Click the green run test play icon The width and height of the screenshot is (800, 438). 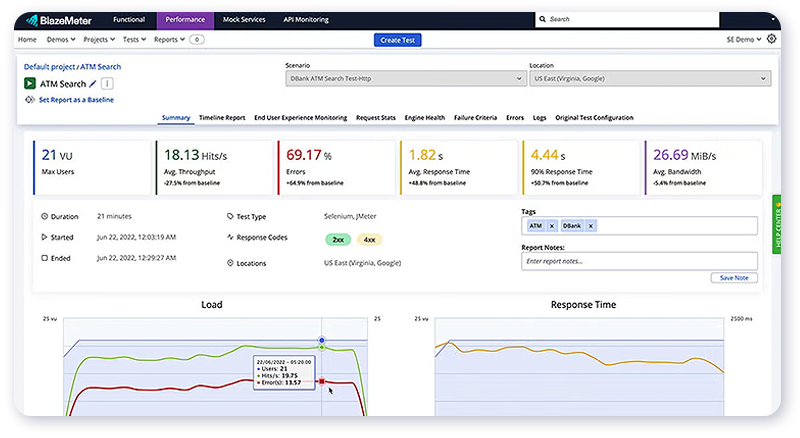pyautogui.click(x=30, y=84)
